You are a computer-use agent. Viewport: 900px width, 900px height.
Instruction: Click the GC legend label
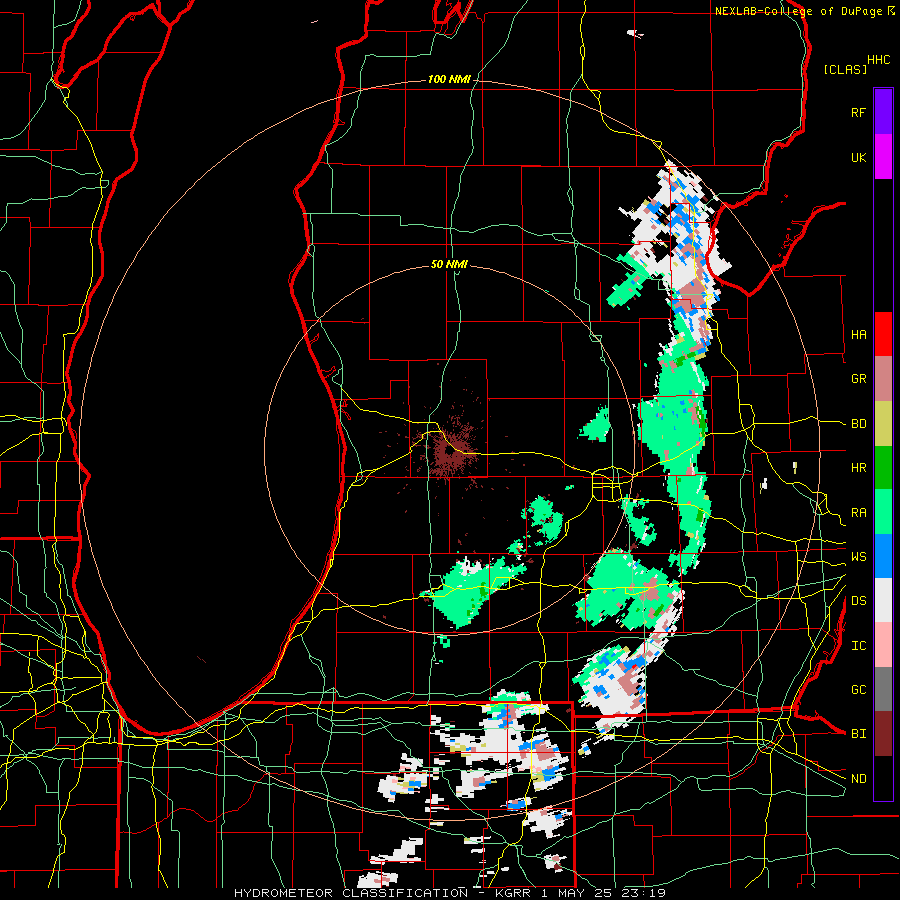coord(858,690)
